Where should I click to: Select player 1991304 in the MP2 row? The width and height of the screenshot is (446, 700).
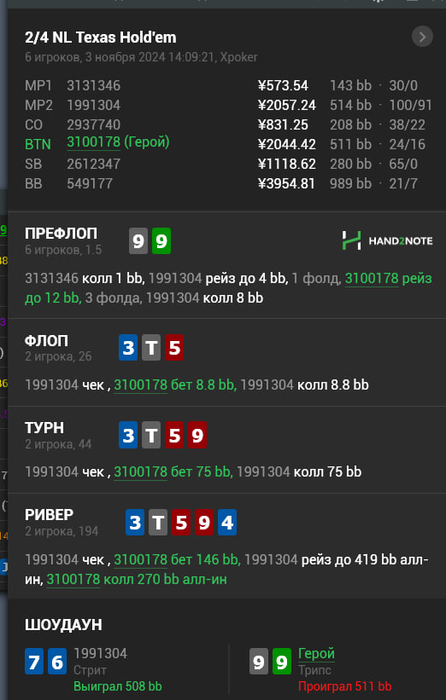pyautogui.click(x=93, y=105)
